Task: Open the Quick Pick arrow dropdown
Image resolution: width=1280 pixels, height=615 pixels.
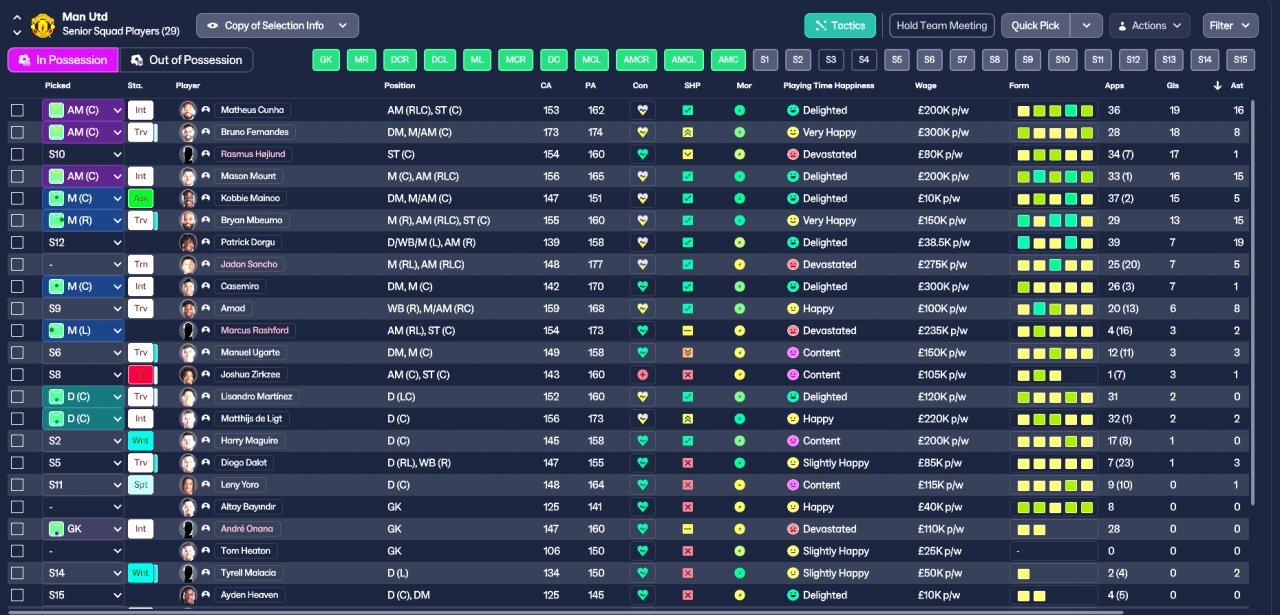Action: 1087,26
